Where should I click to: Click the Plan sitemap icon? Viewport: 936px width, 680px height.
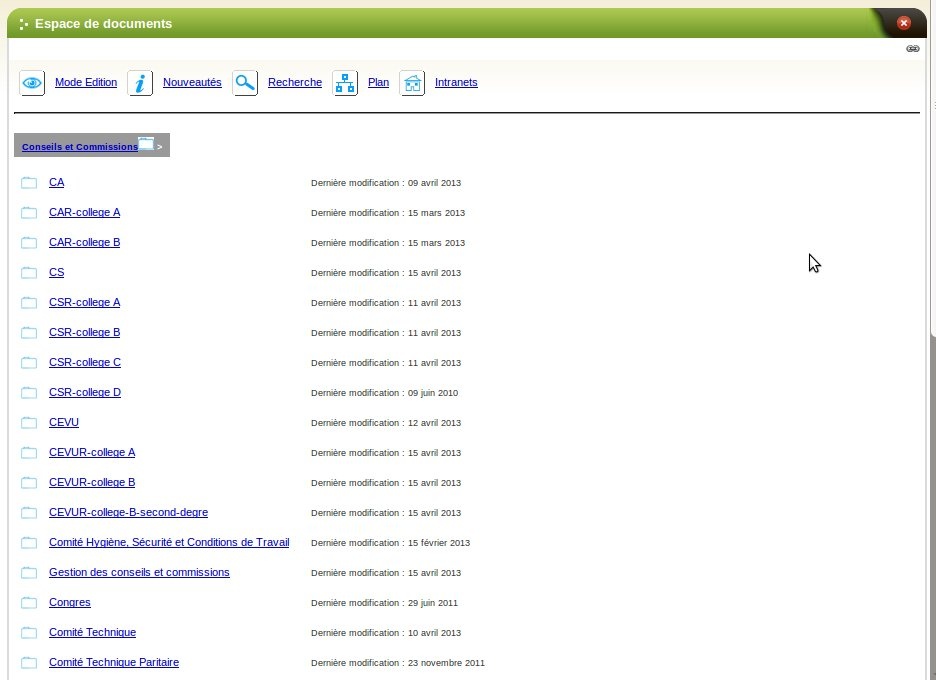tap(345, 83)
